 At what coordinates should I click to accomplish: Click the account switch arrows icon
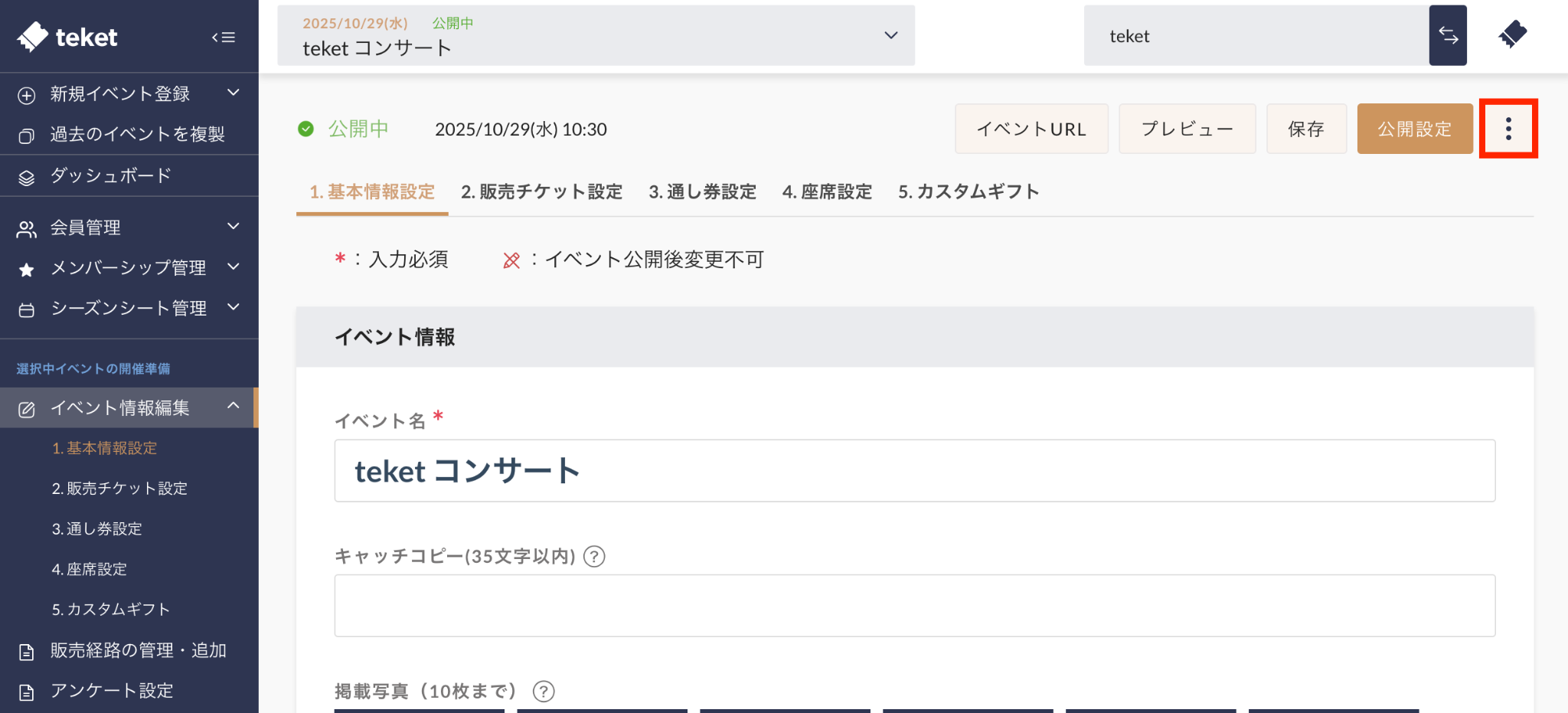click(x=1447, y=35)
